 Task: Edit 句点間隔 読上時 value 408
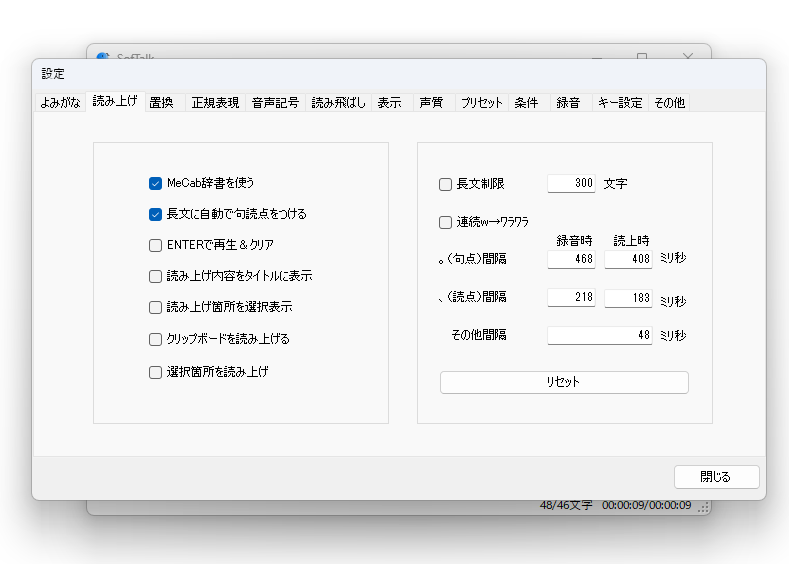pos(628,259)
